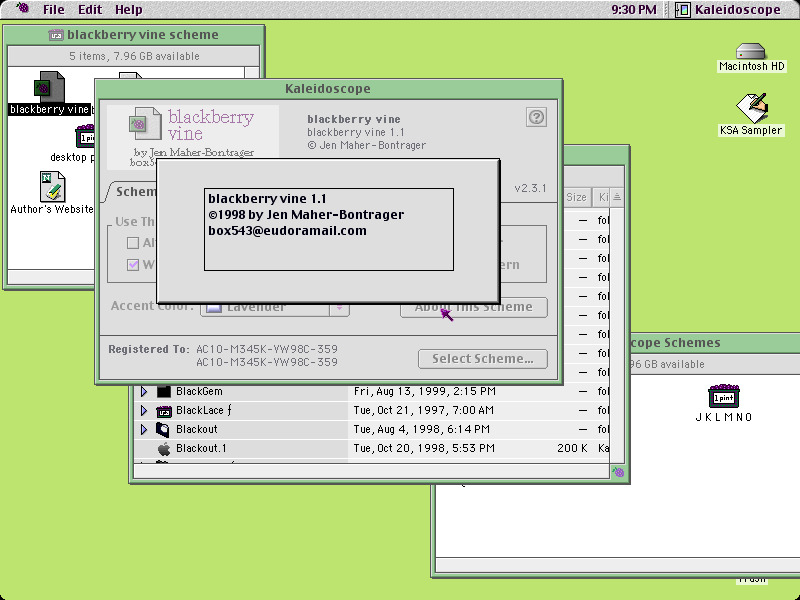Click the About This Scheme button
The image size is (800, 600).
coord(473,308)
